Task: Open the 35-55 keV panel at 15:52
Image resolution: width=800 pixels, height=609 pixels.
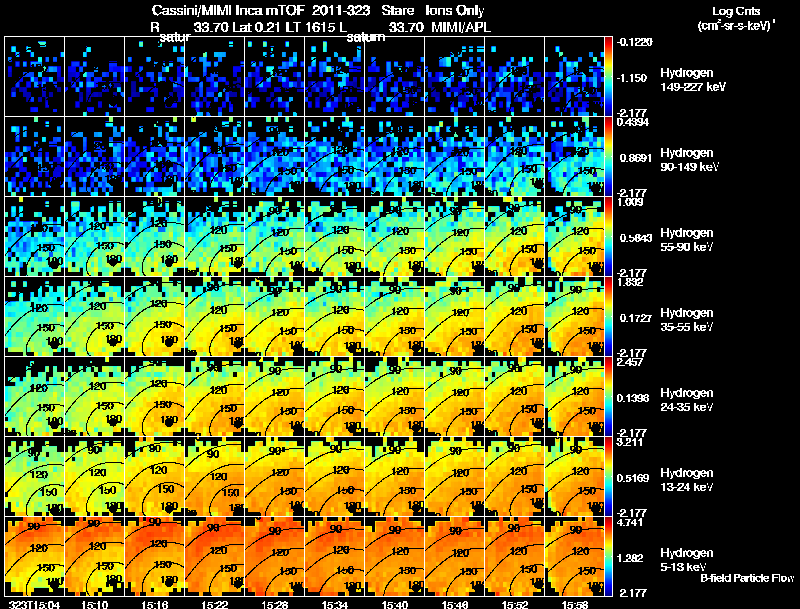Action: pyautogui.click(x=514, y=317)
